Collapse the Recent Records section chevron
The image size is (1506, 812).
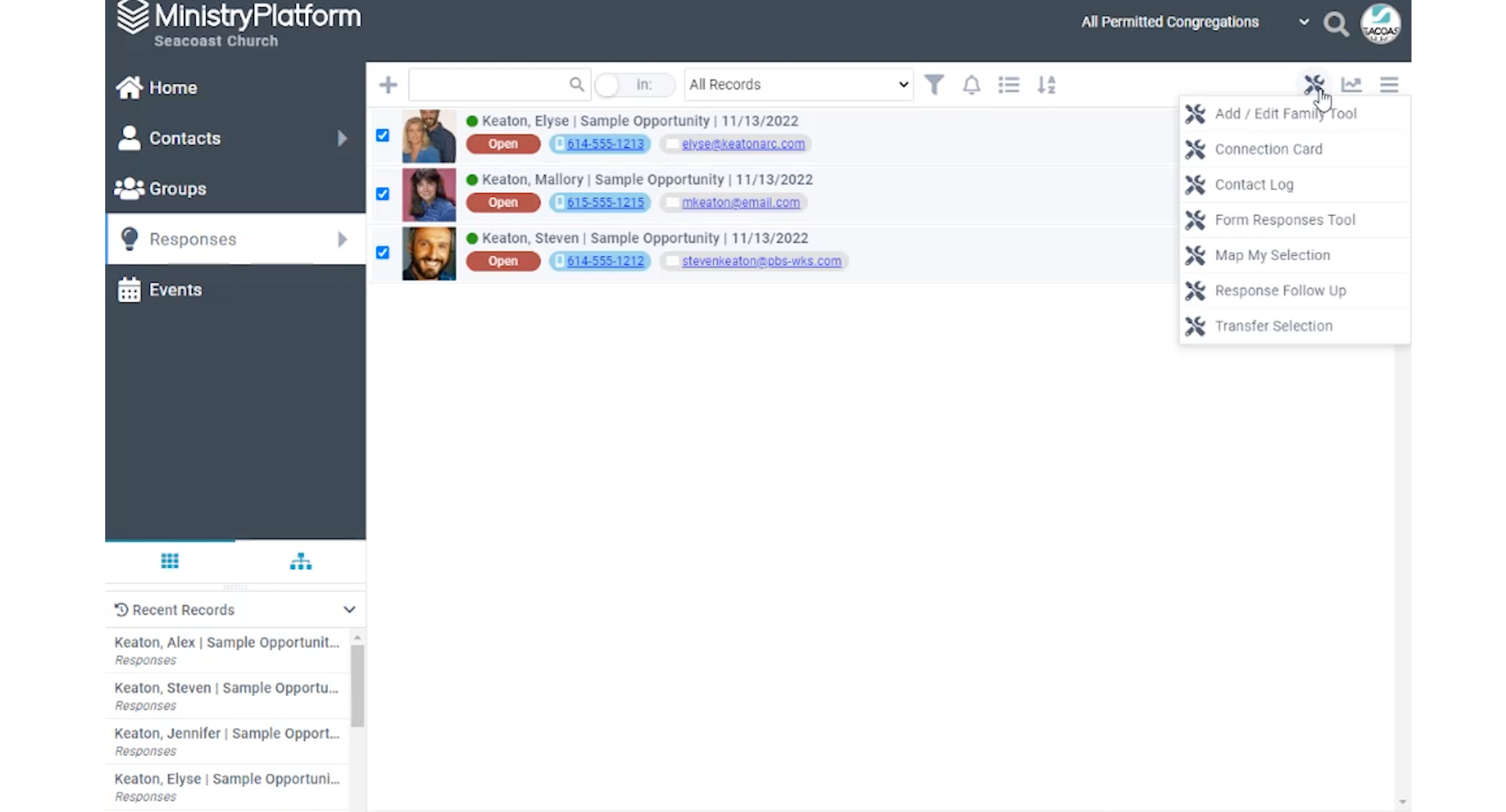coord(349,609)
